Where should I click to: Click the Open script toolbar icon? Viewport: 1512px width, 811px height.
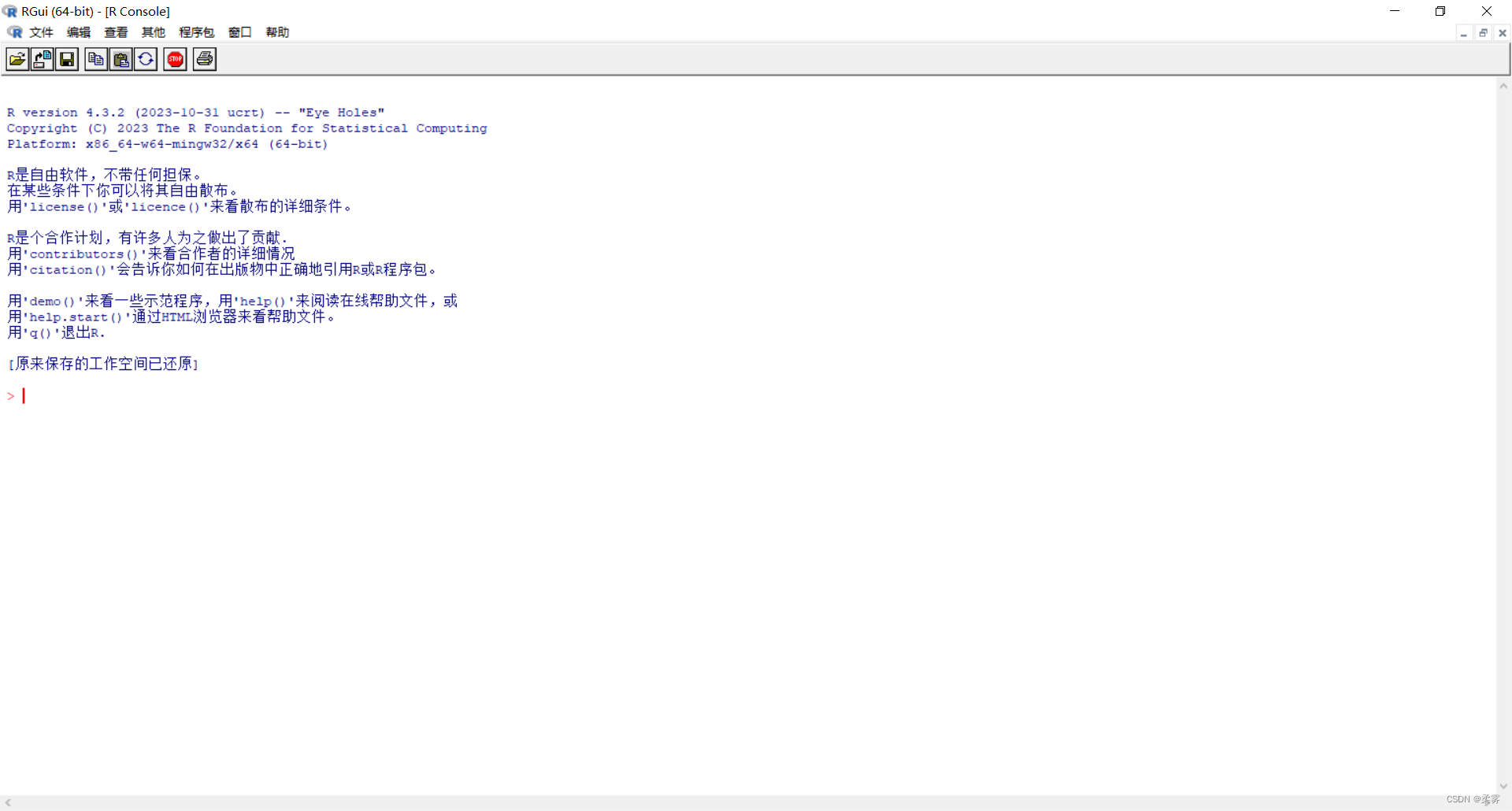click(x=17, y=59)
